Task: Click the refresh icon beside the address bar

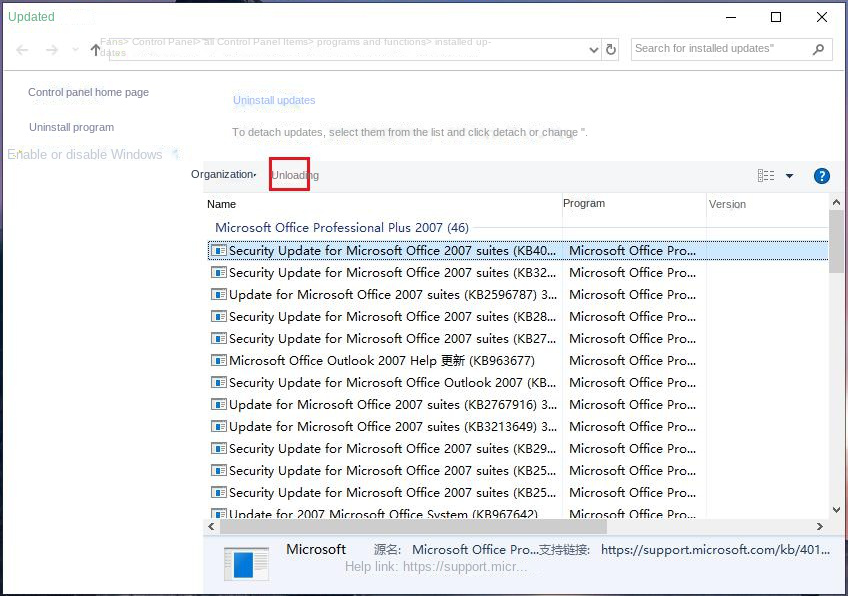Action: coord(611,48)
